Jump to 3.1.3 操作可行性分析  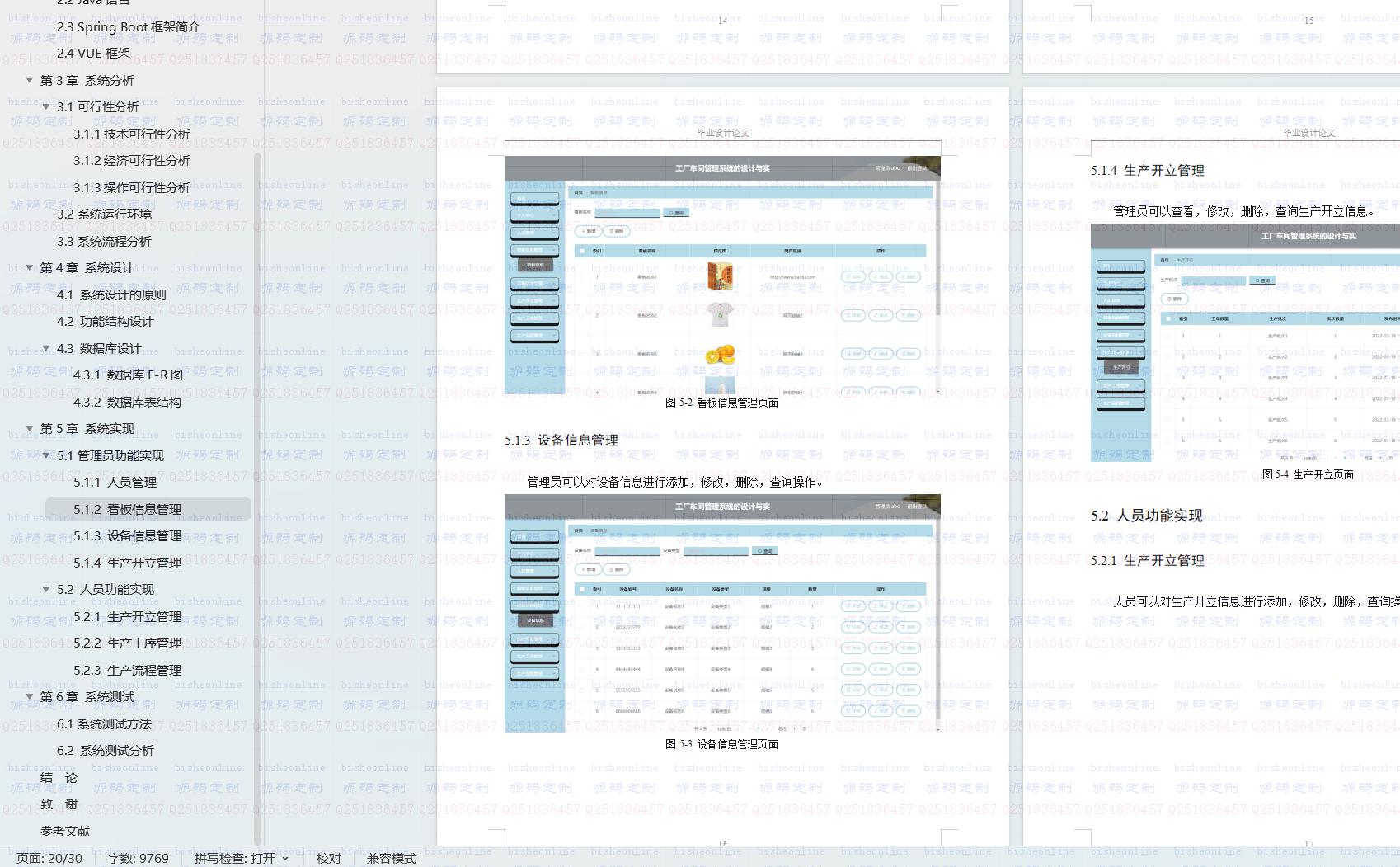pyautogui.click(x=132, y=187)
